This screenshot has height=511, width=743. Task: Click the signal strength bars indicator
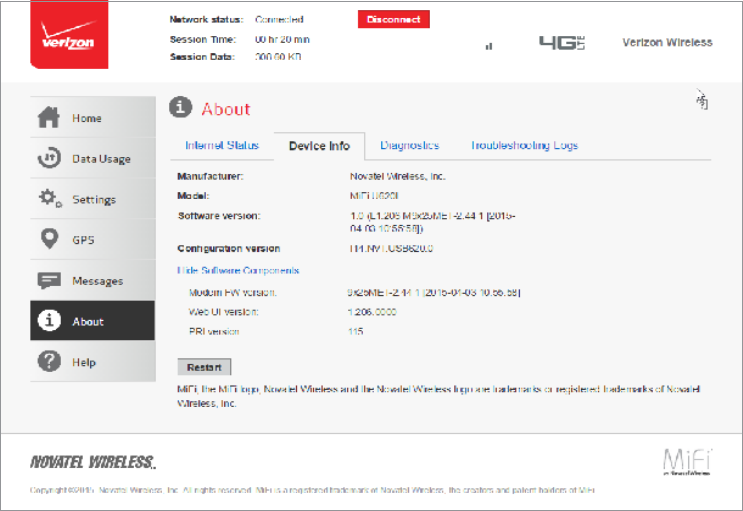click(x=489, y=46)
